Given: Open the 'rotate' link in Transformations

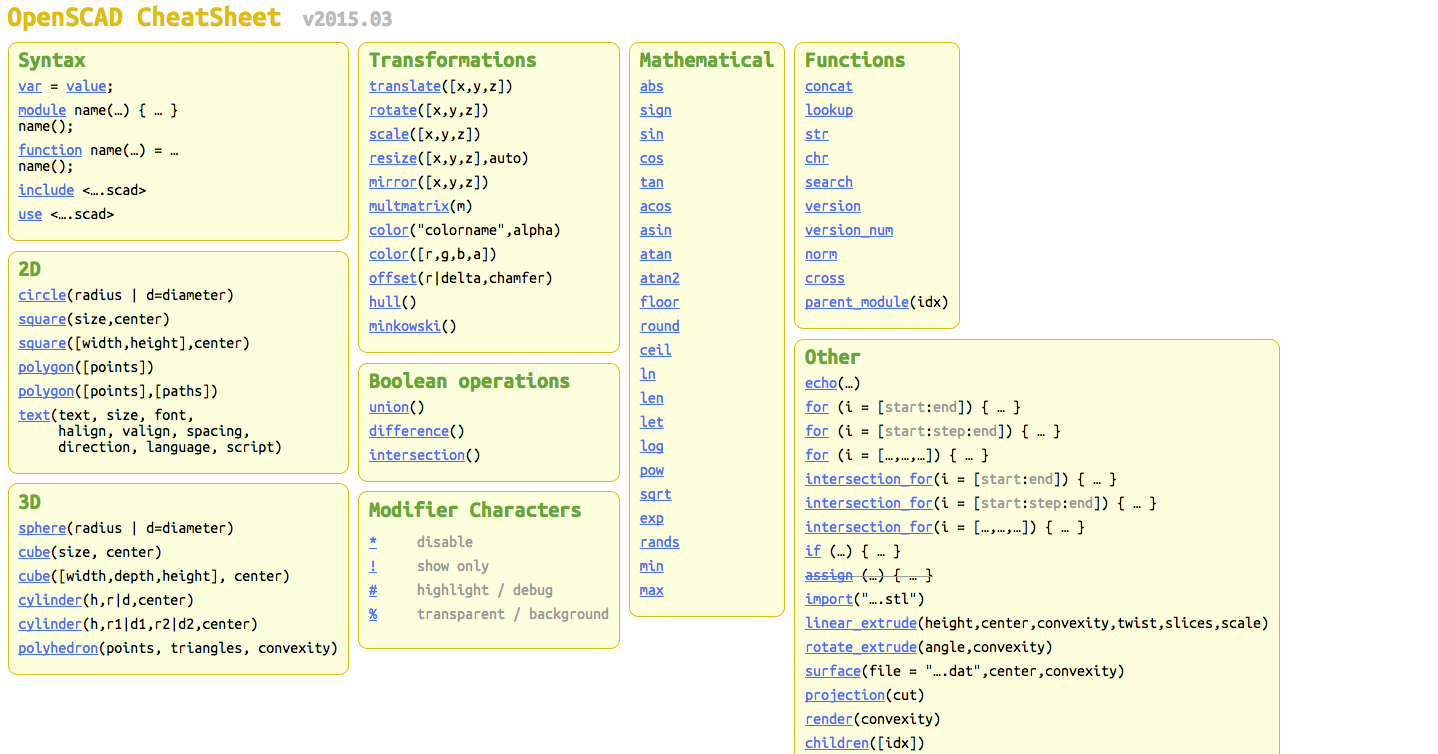Looking at the screenshot, I should click(x=393, y=110).
